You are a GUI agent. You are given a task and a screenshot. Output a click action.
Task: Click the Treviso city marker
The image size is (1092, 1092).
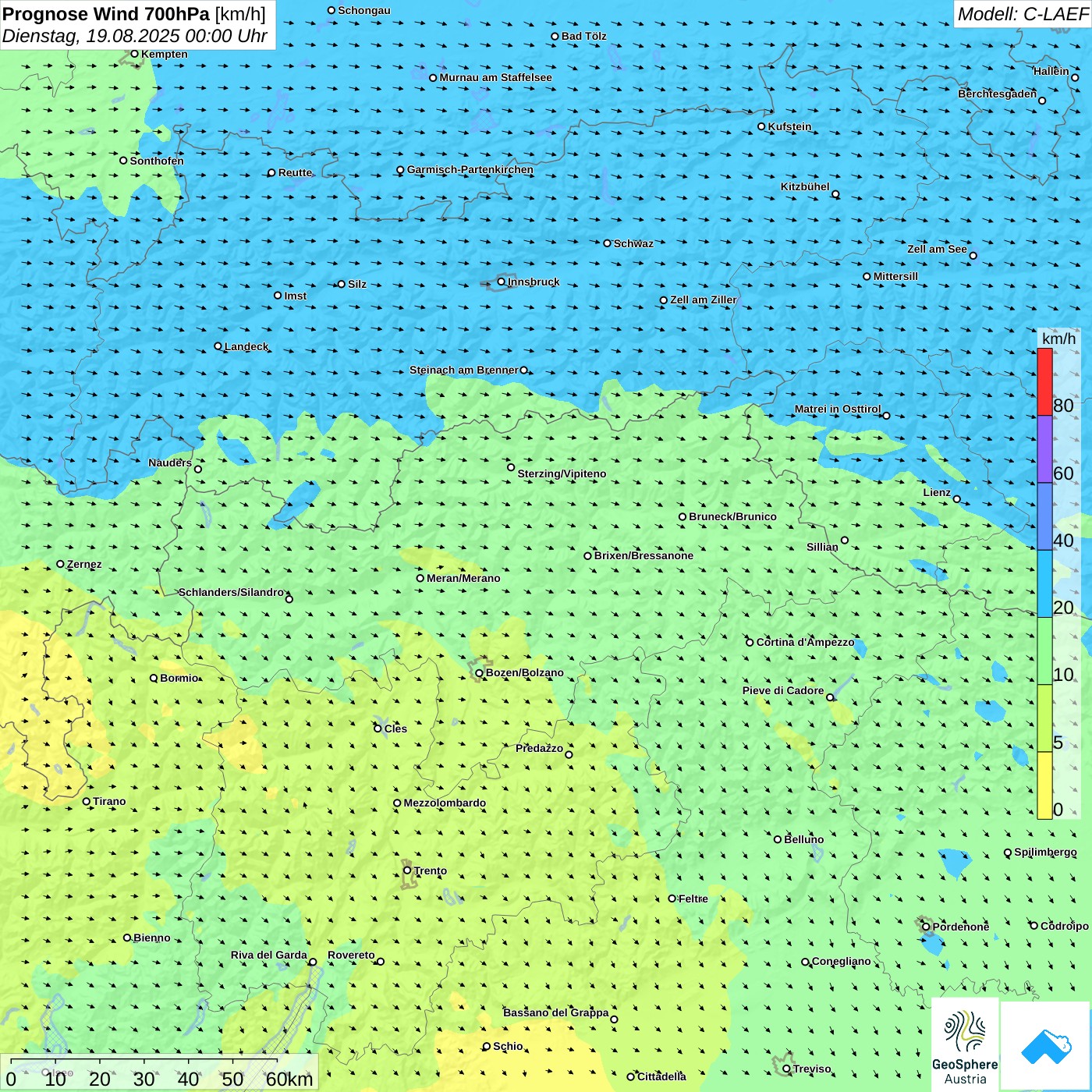(786, 1069)
